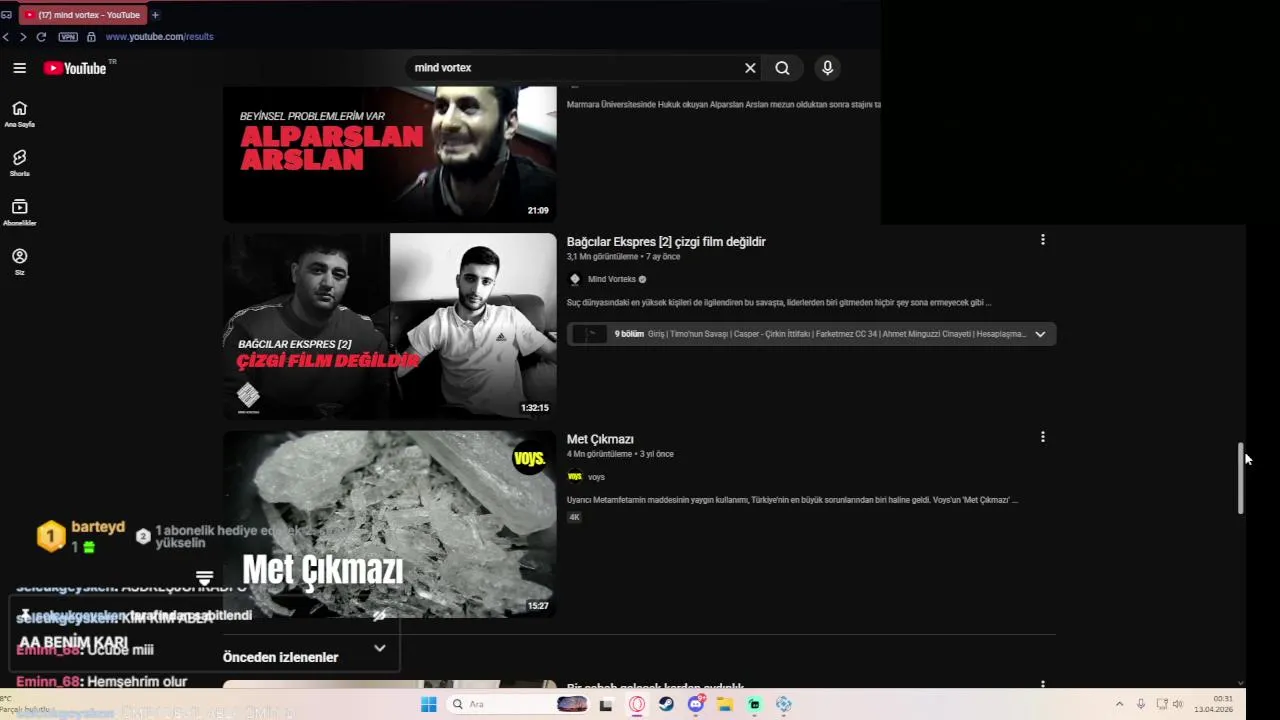Go forward in browser
Image resolution: width=1280 pixels, height=720 pixels.
pos(23,37)
